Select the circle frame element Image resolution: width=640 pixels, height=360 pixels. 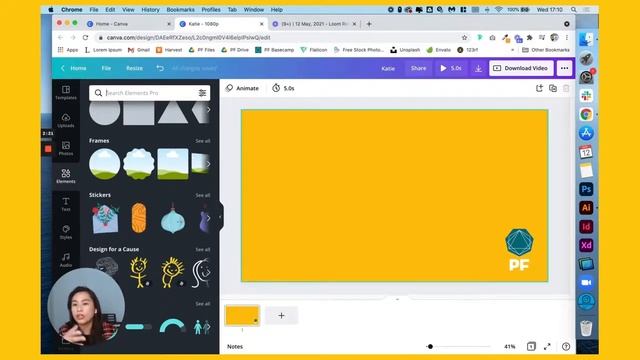(105, 164)
